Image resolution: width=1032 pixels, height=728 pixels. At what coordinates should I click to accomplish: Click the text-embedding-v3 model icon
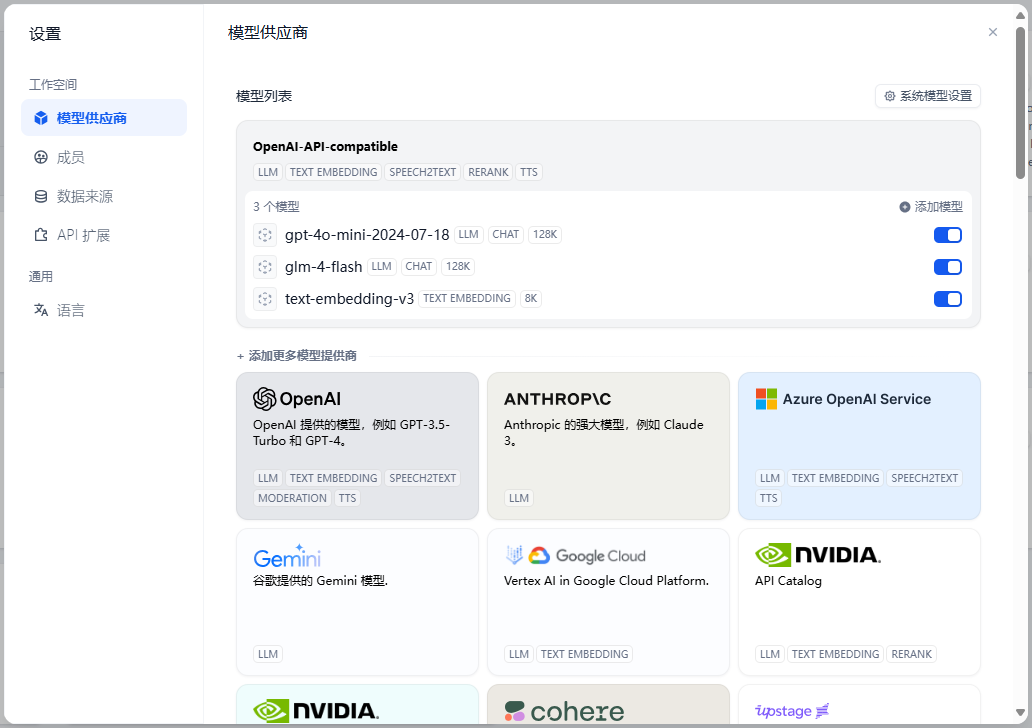click(265, 299)
